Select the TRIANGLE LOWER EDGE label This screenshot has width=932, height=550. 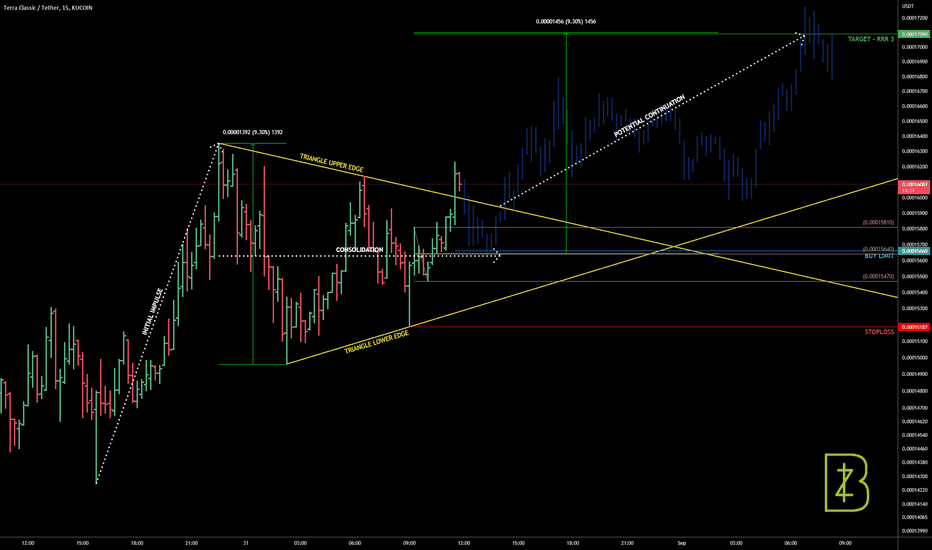377,342
